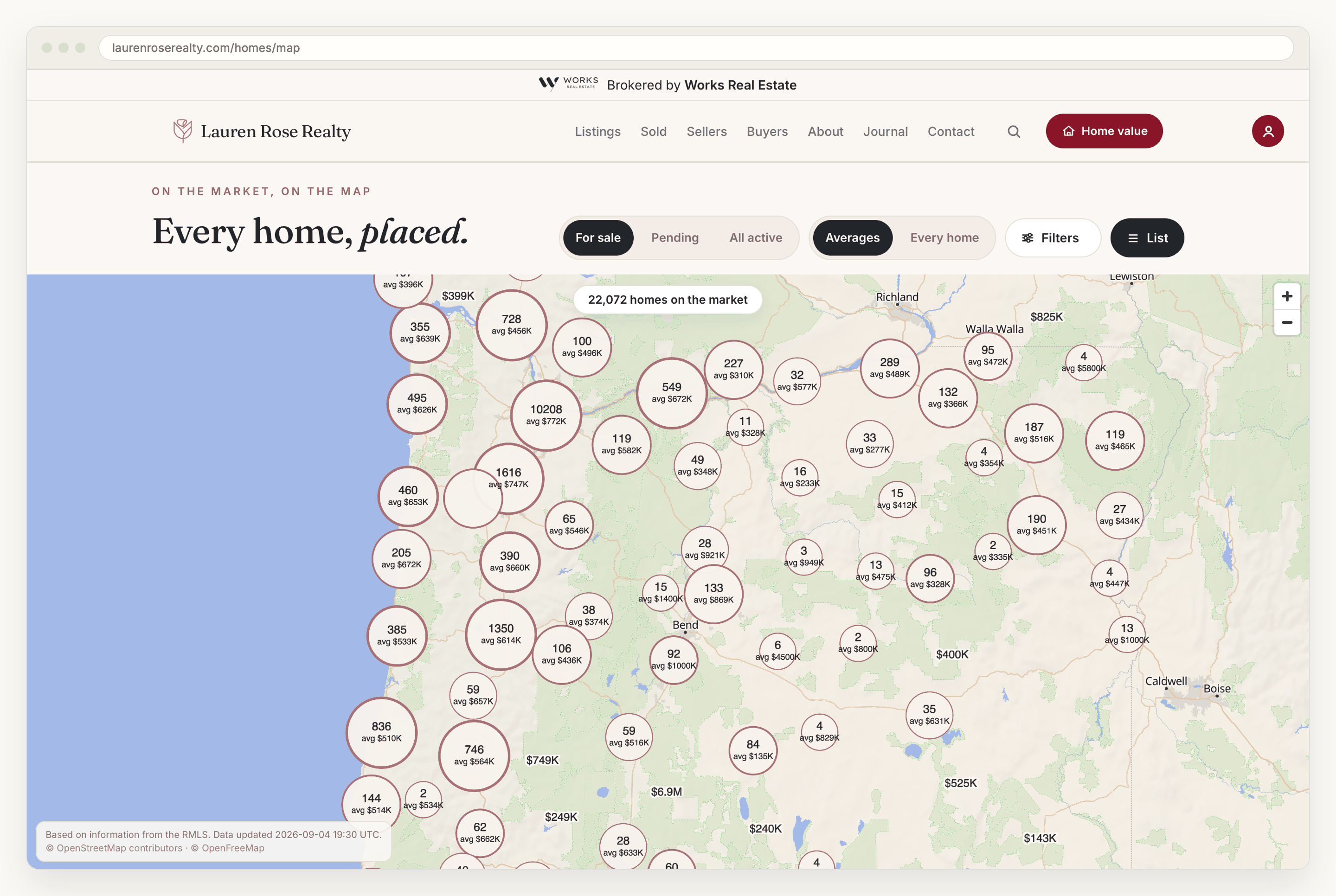Click the browser address bar
This screenshot has height=896, width=1336.
click(695, 48)
